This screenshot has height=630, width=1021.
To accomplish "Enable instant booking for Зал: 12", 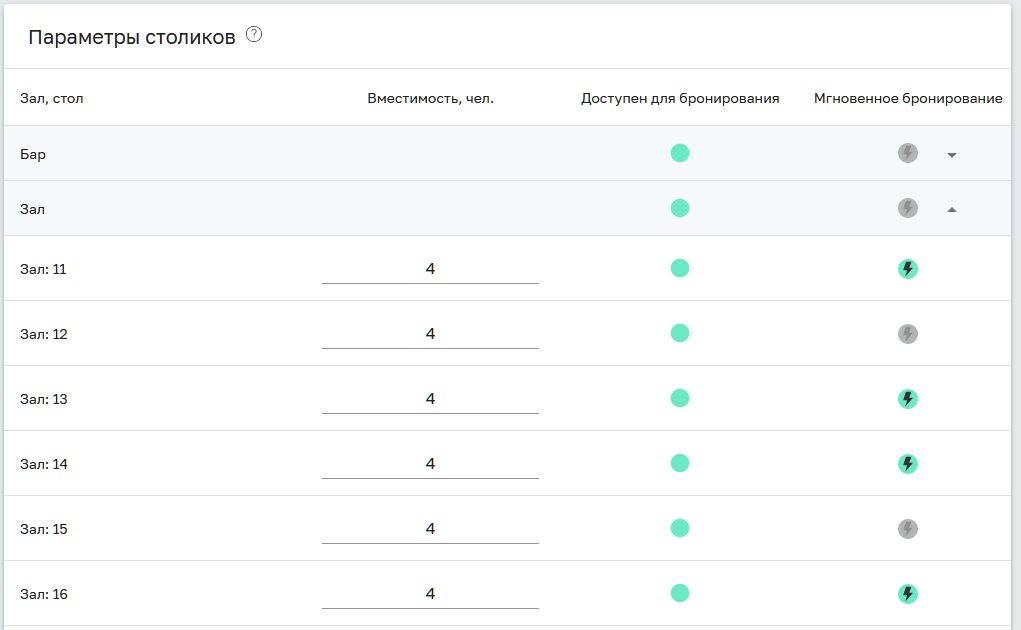I will point(907,334).
